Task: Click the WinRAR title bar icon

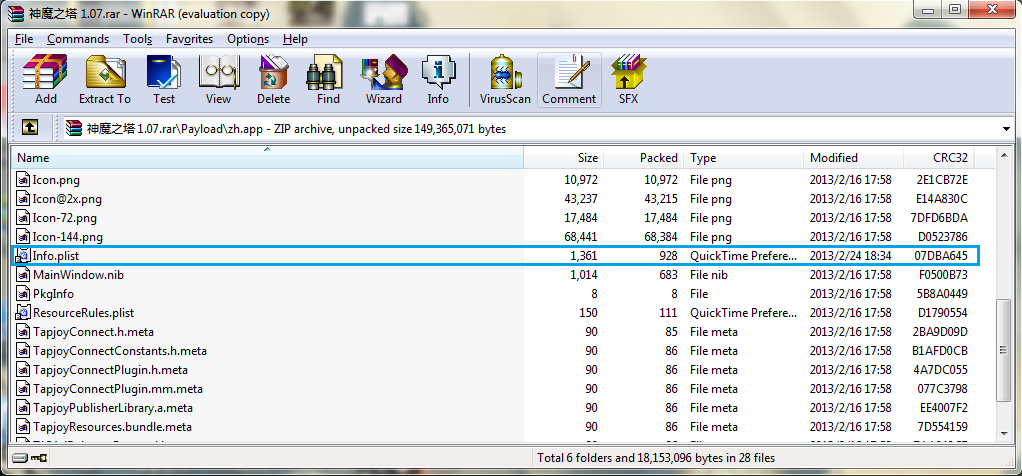Action: (16, 14)
